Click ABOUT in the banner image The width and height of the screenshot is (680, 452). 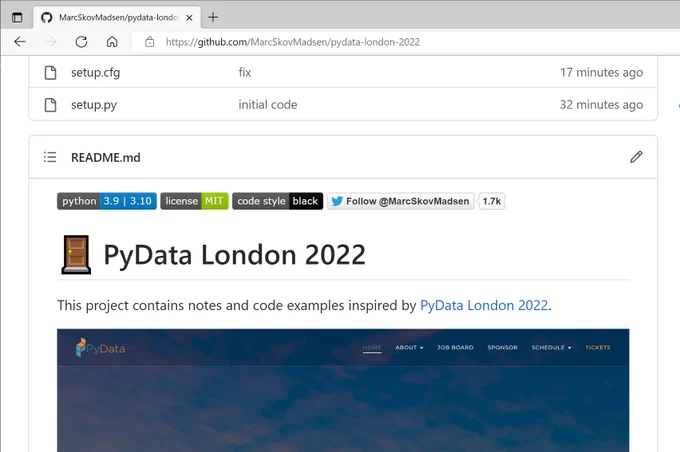click(409, 347)
